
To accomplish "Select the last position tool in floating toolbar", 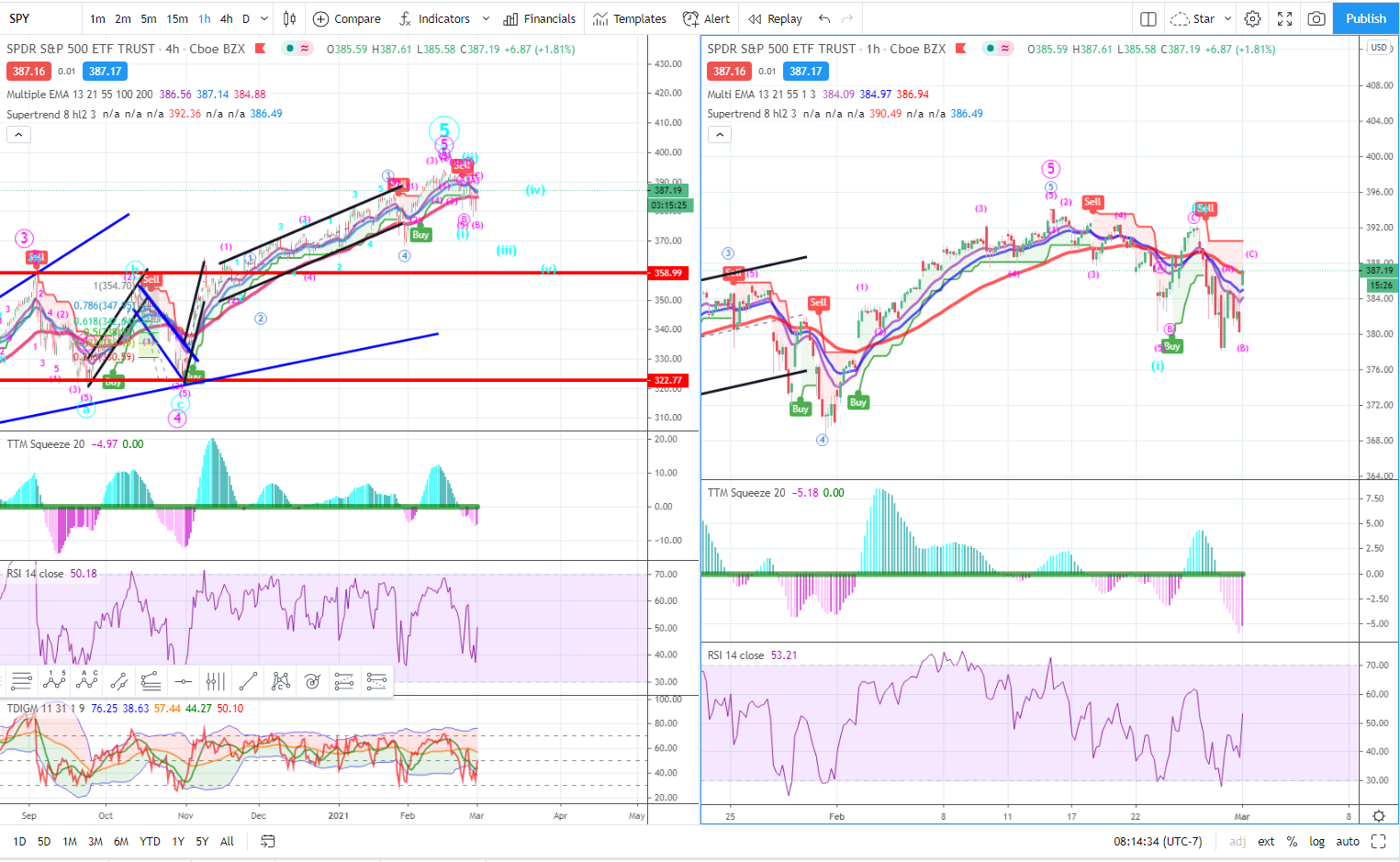I will coord(376,681).
